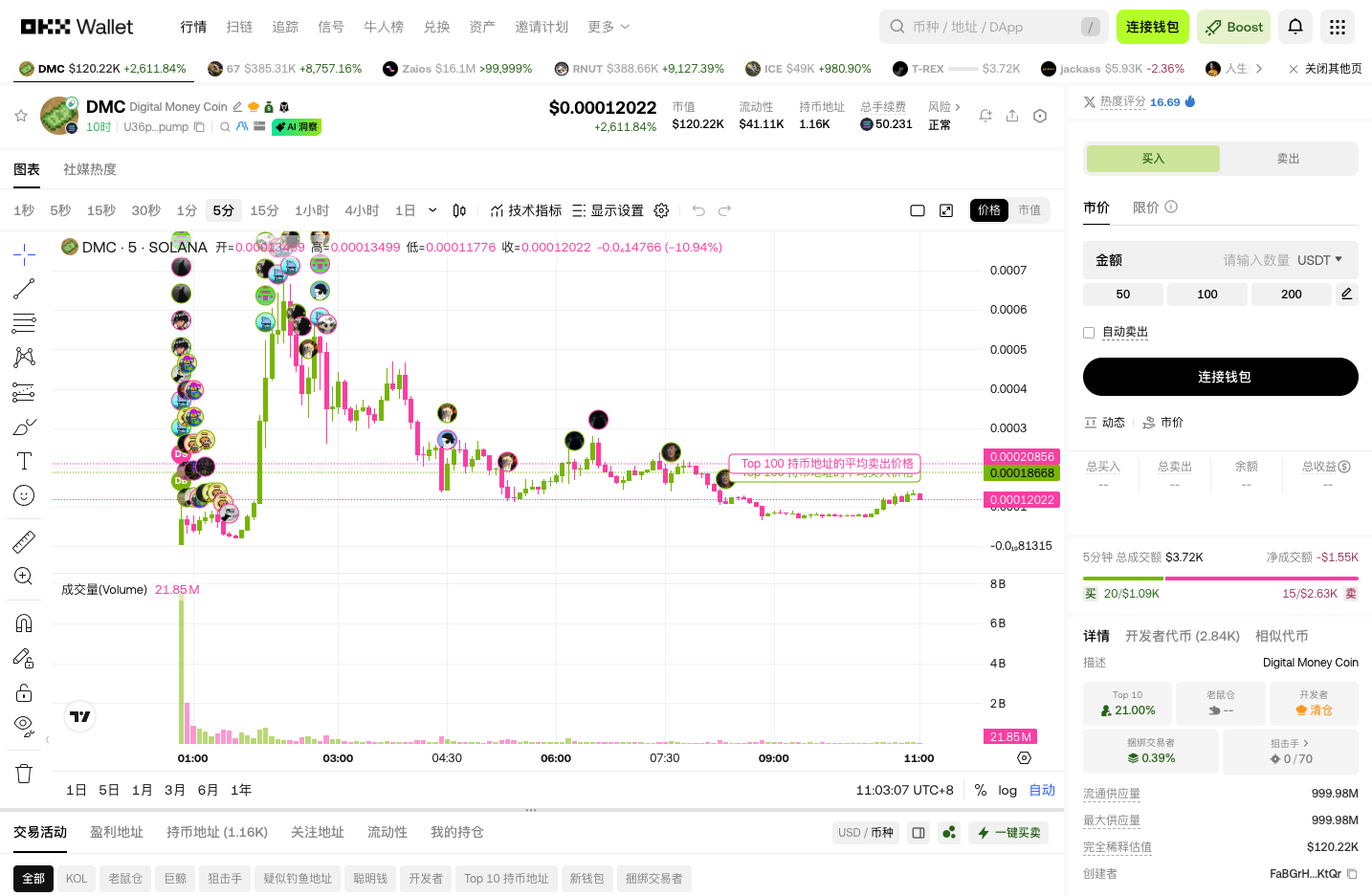The image size is (1372, 896).
Task: Switch the chart from 价格 to 市值
Action: (1030, 210)
